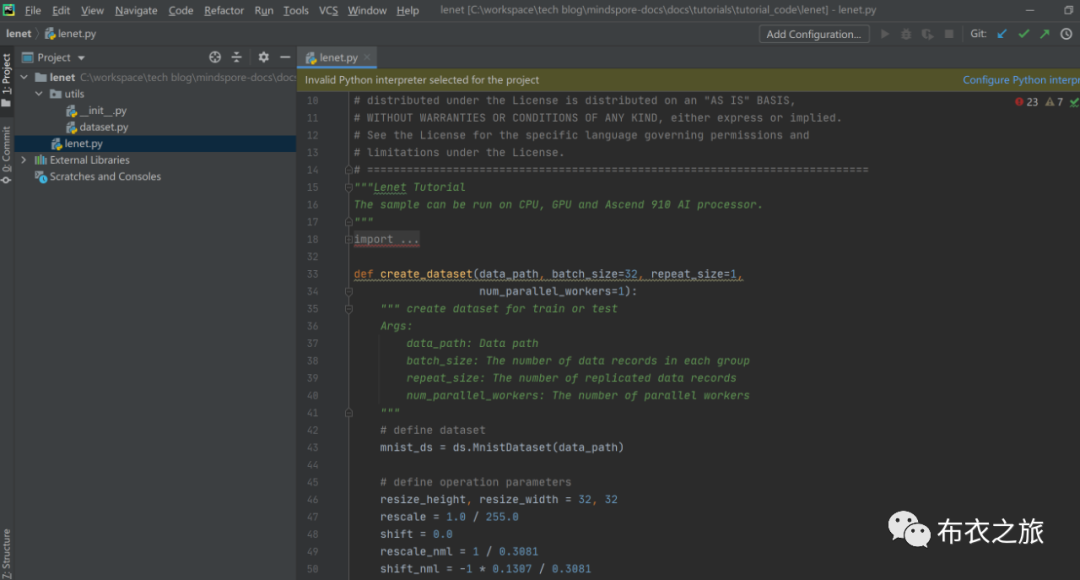Viewport: 1080px width, 580px height.
Task: Click the Run configuration play icon
Action: 885,34
